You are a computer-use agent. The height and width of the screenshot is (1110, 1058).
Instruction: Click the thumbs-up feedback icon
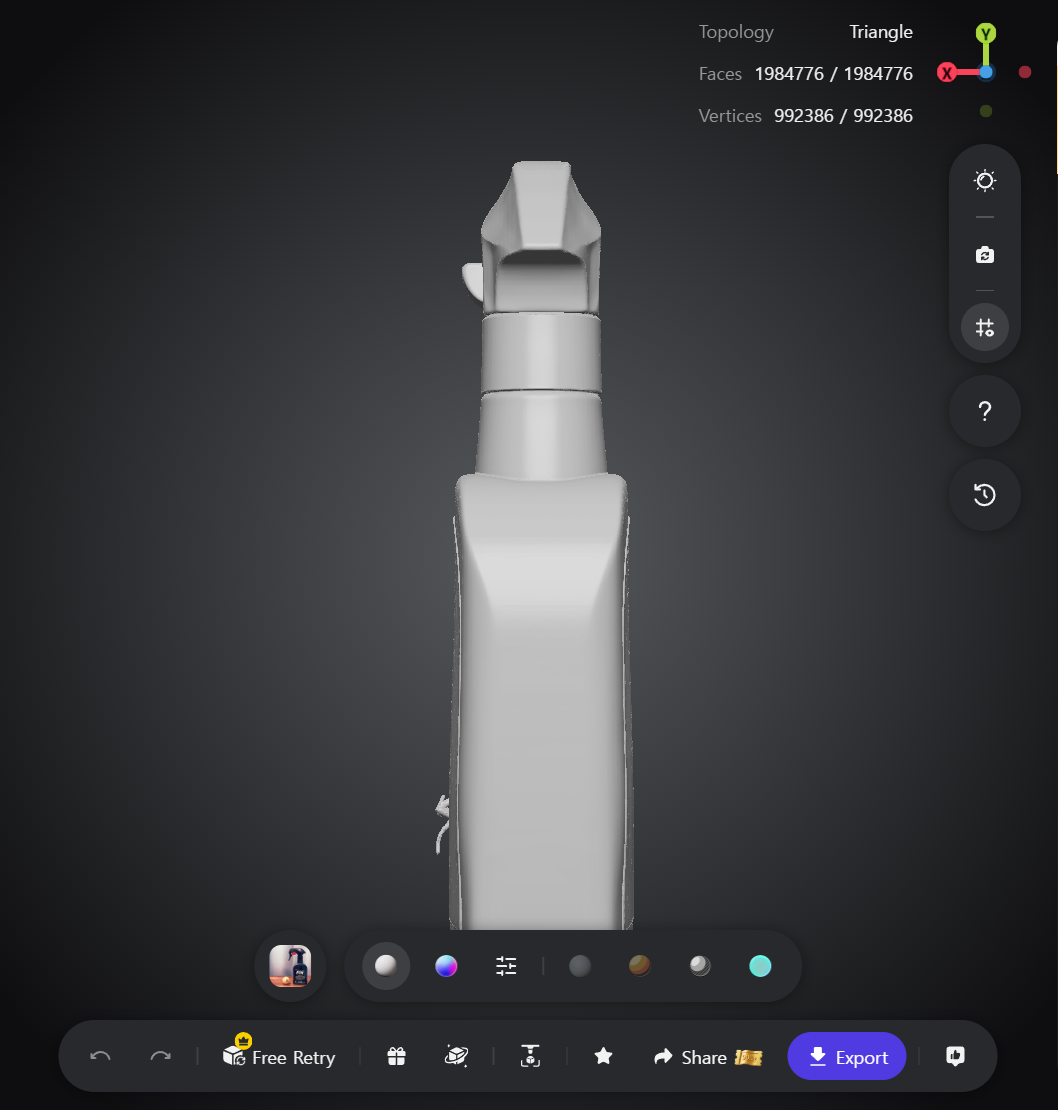coord(955,1056)
